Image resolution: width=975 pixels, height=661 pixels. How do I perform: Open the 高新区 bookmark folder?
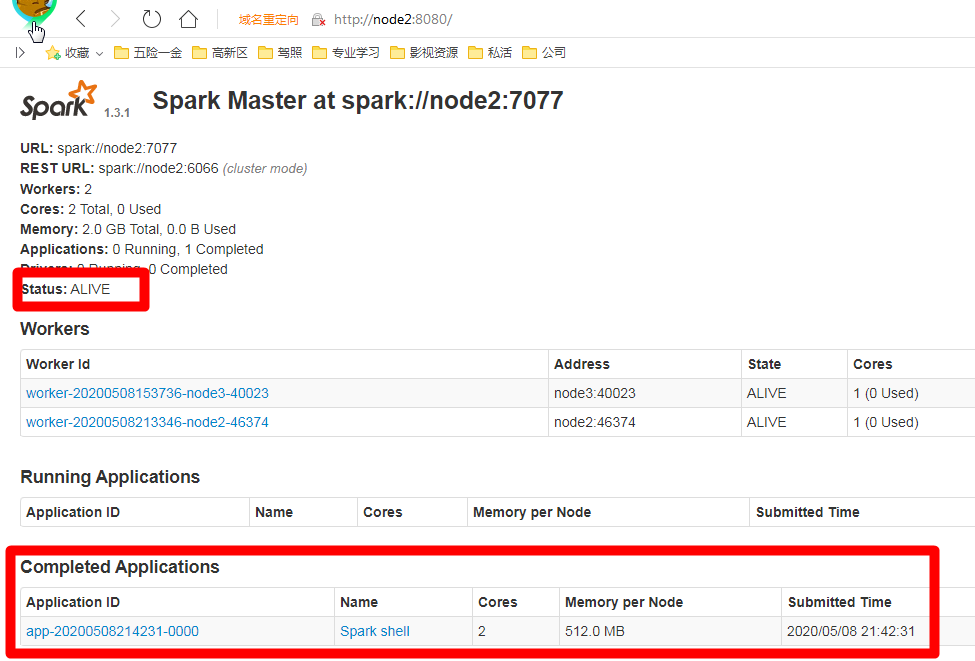[x=220, y=53]
